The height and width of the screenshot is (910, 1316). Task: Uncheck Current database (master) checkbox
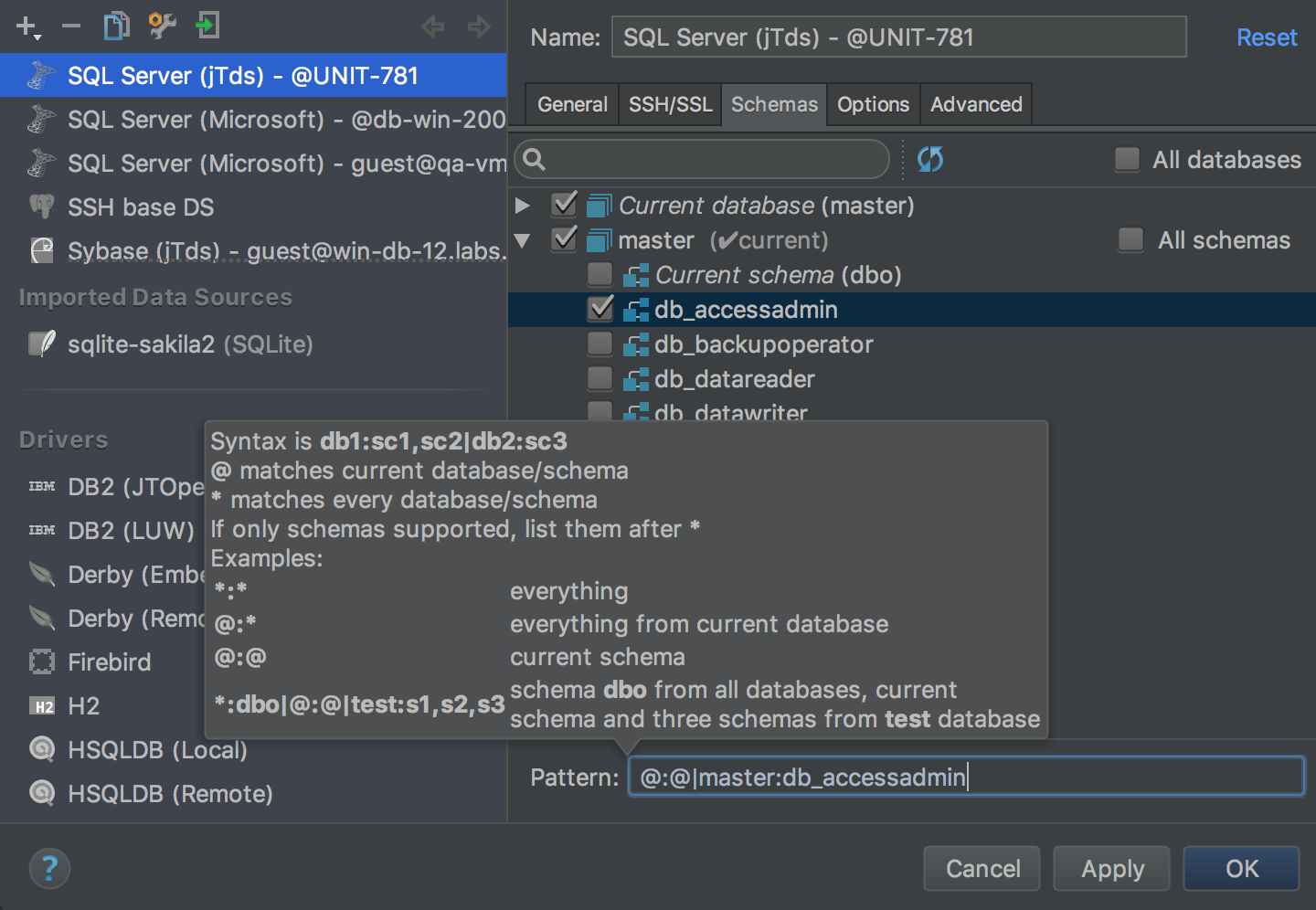pyautogui.click(x=565, y=204)
